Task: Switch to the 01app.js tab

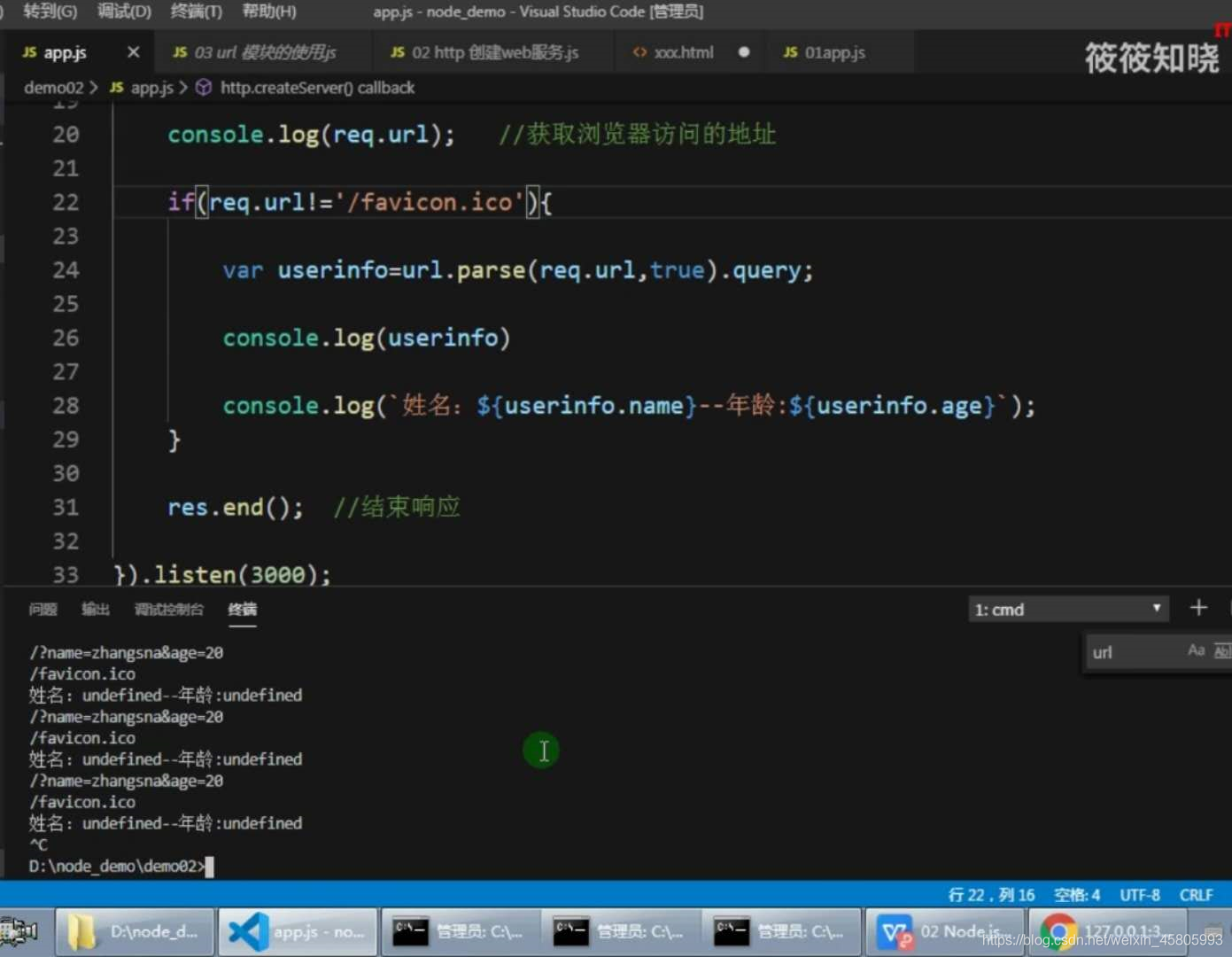Action: coord(835,52)
